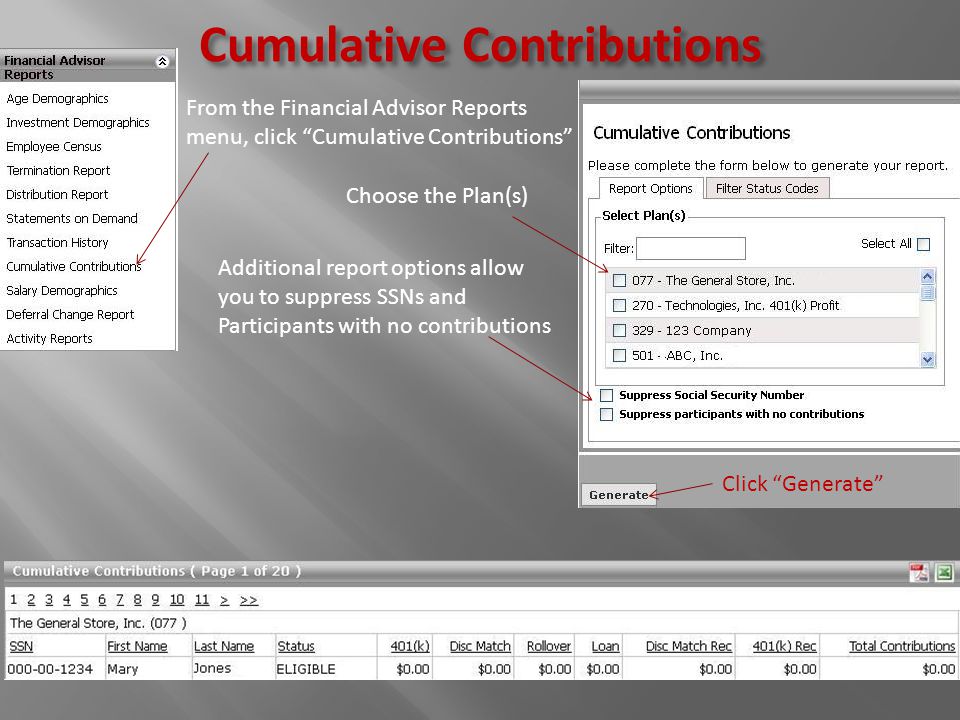The height and width of the screenshot is (720, 960).
Task: Sort by 401(k) Rec column header
Action: tap(784, 647)
